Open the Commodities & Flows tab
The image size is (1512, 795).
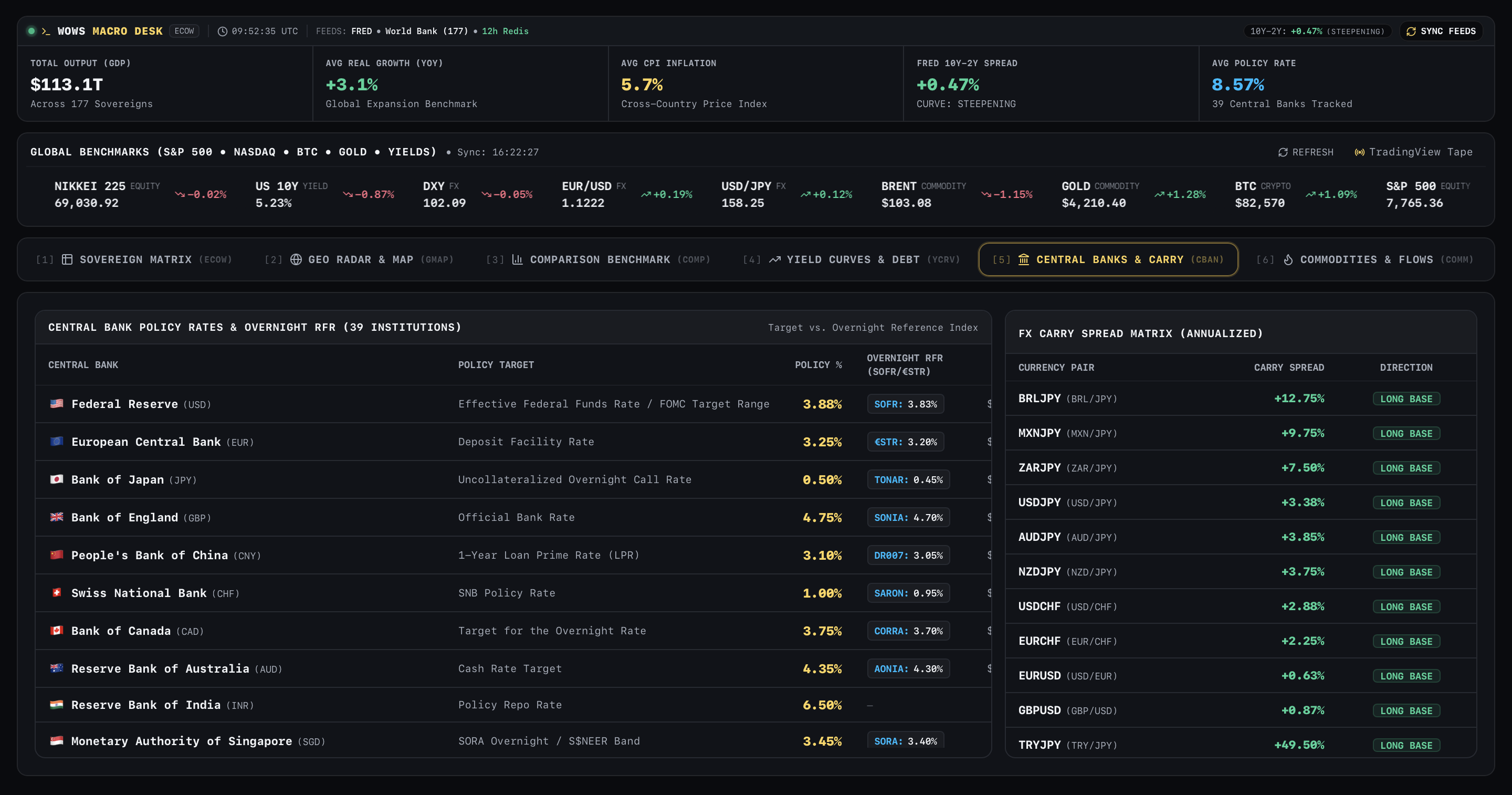coord(1365,259)
